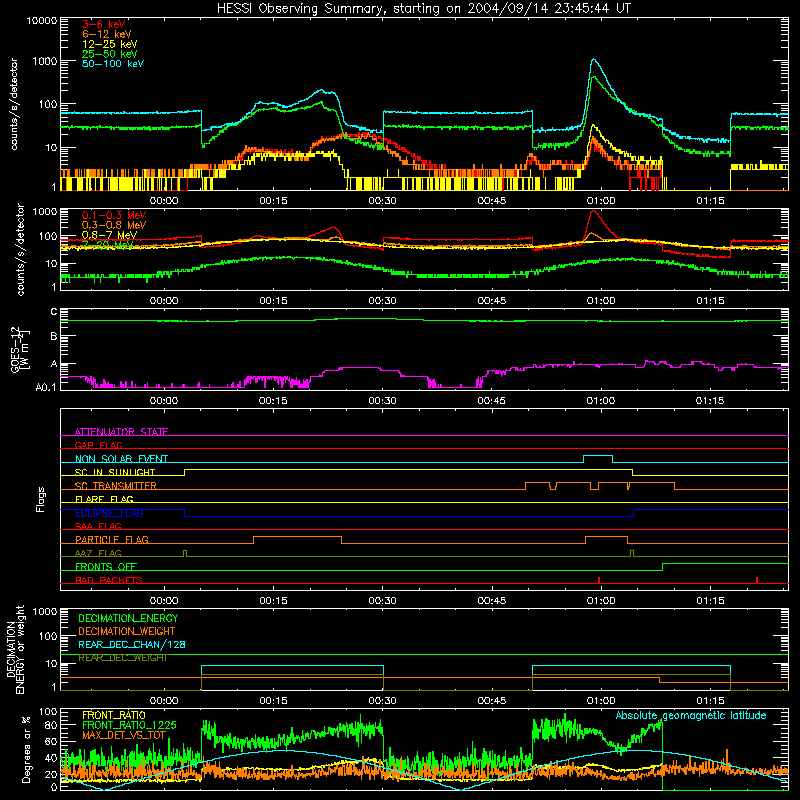
Task: Click the REAR_DEC_CHAN/128 legend label
Action: (x=132, y=644)
